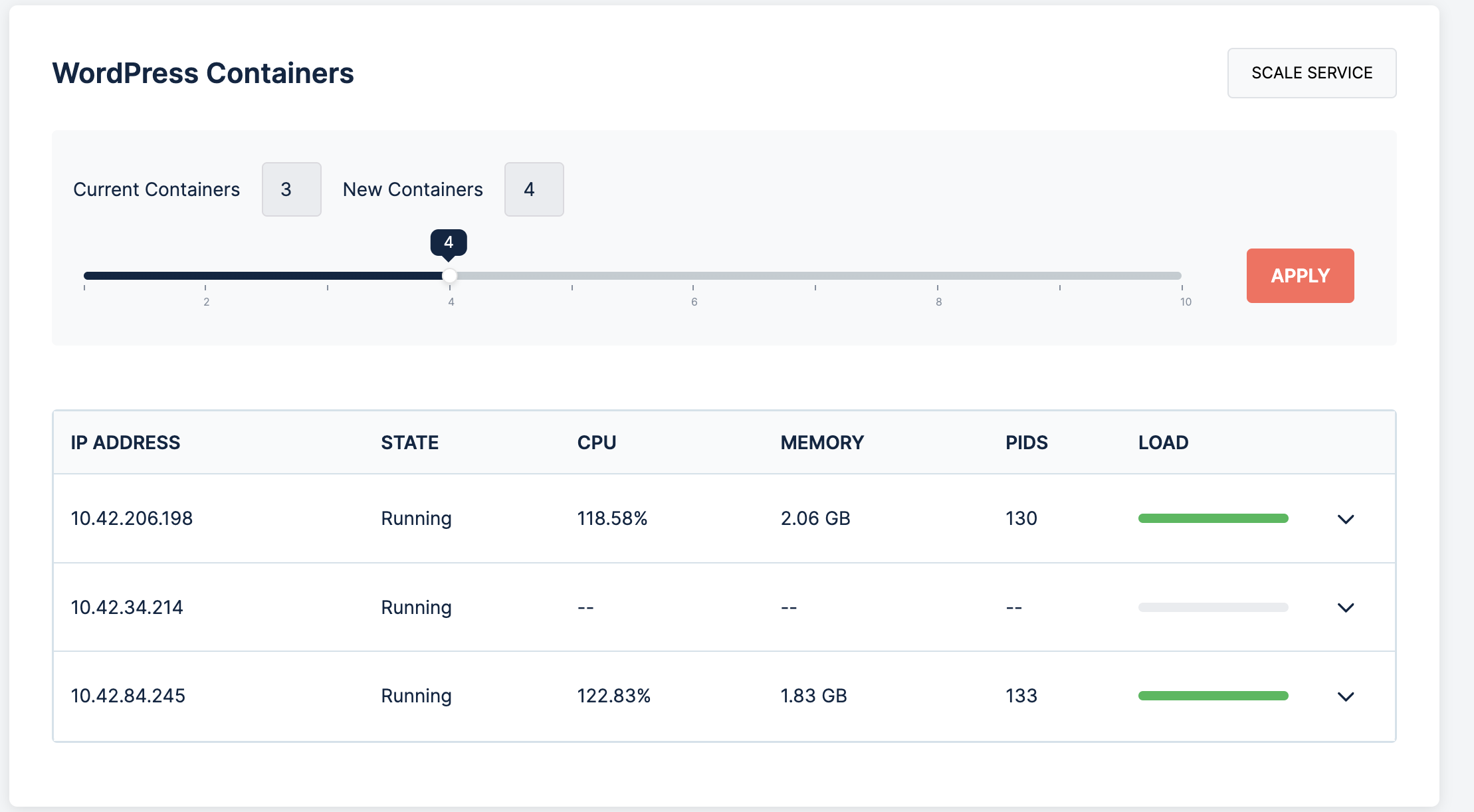Click the slider tooltip bubble showing 4
The image size is (1474, 812).
(x=449, y=242)
